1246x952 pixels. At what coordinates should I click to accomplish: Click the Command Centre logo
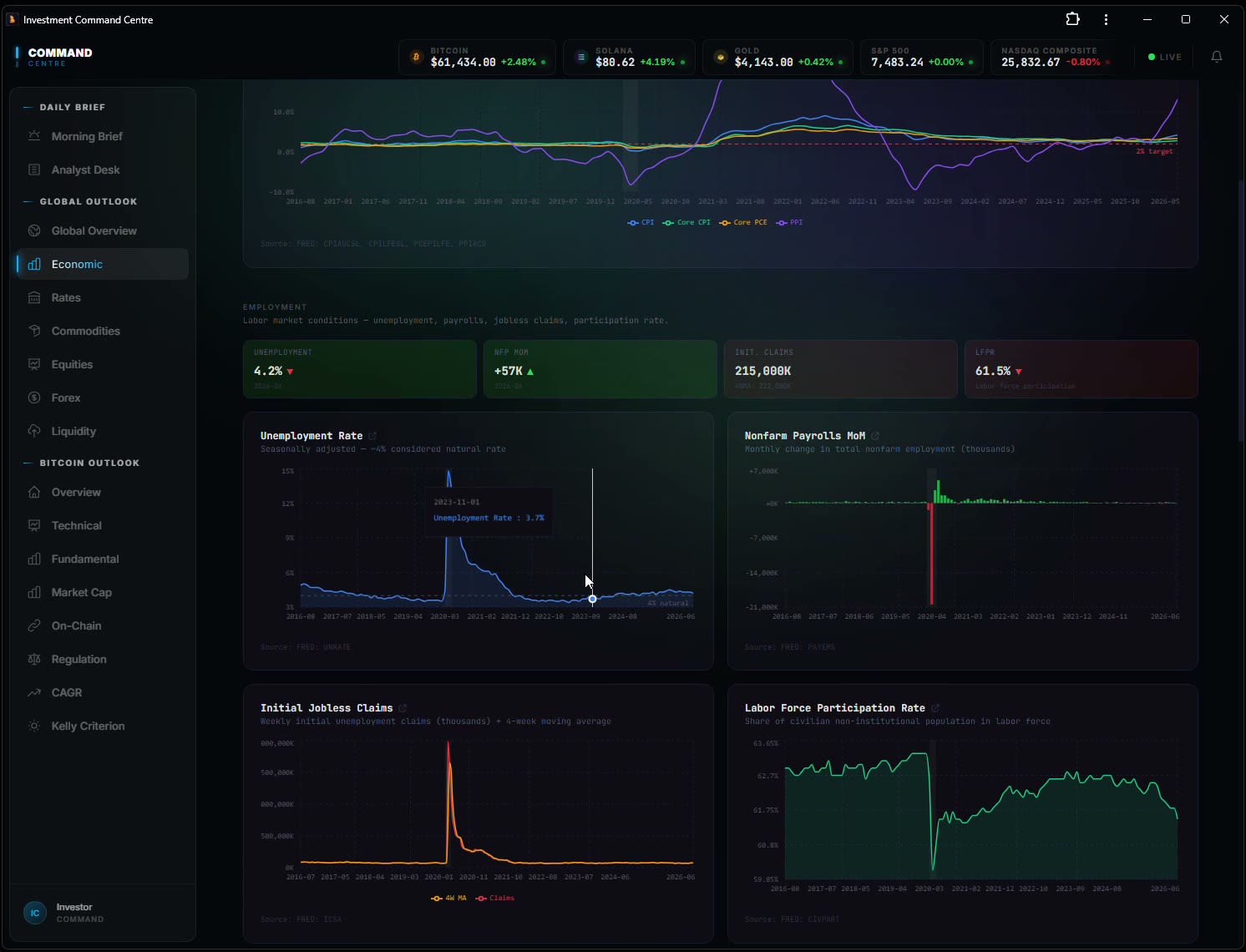pyautogui.click(x=54, y=57)
